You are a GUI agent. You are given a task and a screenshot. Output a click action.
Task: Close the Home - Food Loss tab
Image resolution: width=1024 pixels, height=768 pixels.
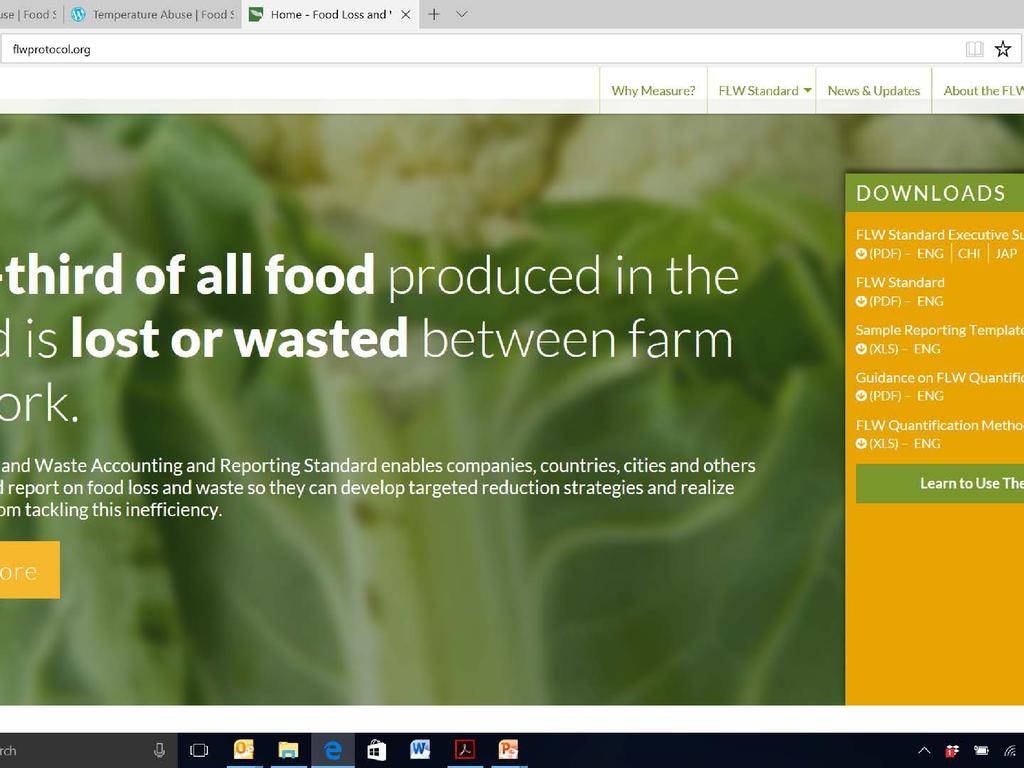pyautogui.click(x=405, y=15)
